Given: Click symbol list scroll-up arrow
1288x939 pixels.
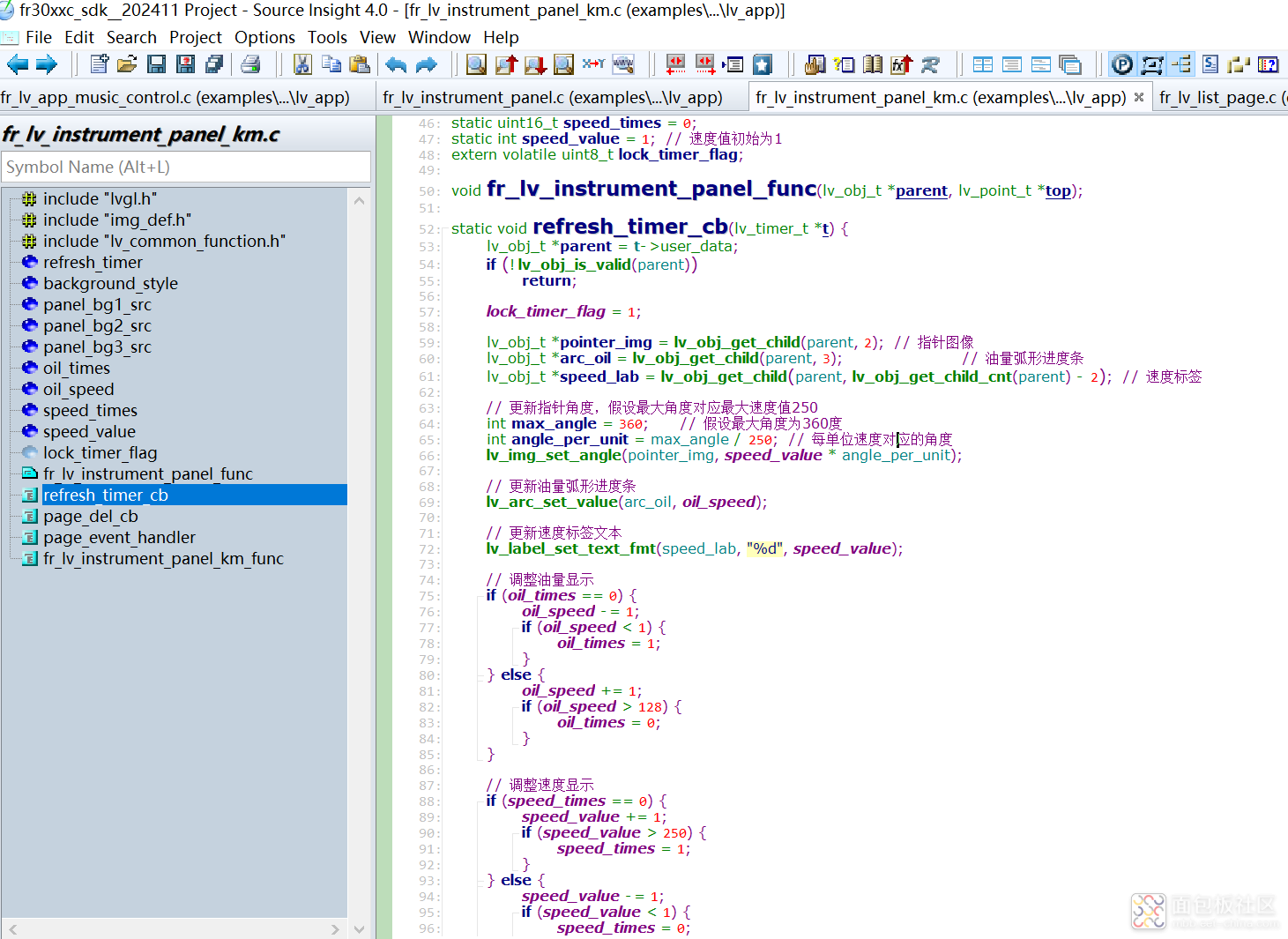Looking at the screenshot, I should (359, 201).
